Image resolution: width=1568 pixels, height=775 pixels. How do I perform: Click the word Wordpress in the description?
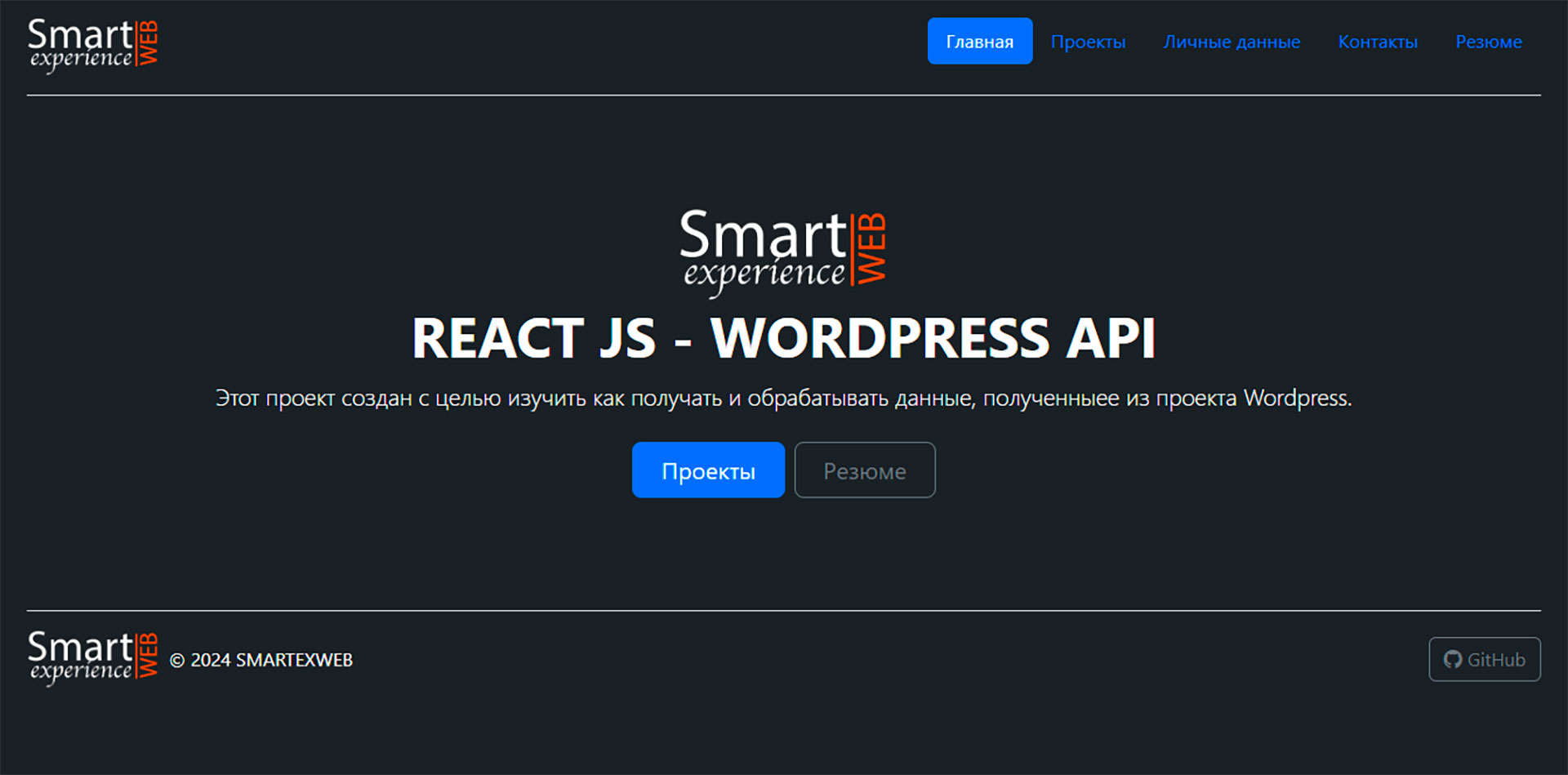[x=1295, y=399]
